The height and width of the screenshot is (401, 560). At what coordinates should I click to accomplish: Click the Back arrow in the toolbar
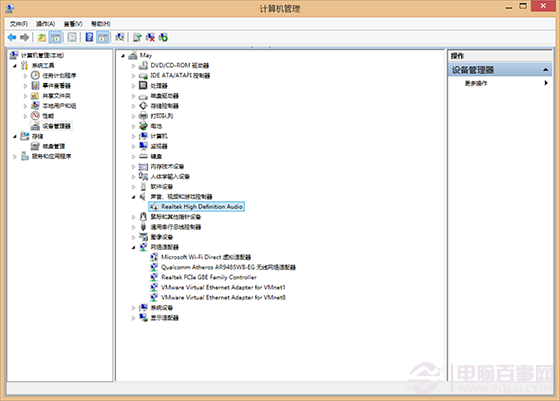[x=12, y=37]
